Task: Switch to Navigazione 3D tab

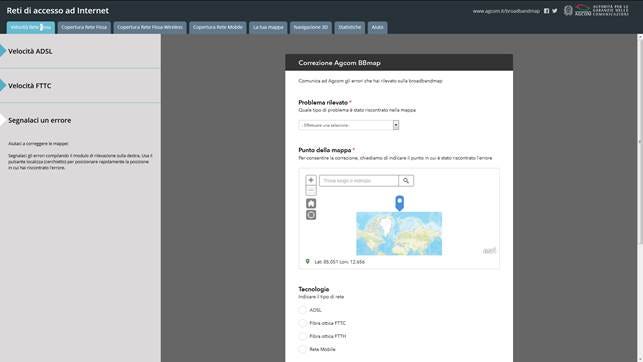Action: [311, 27]
